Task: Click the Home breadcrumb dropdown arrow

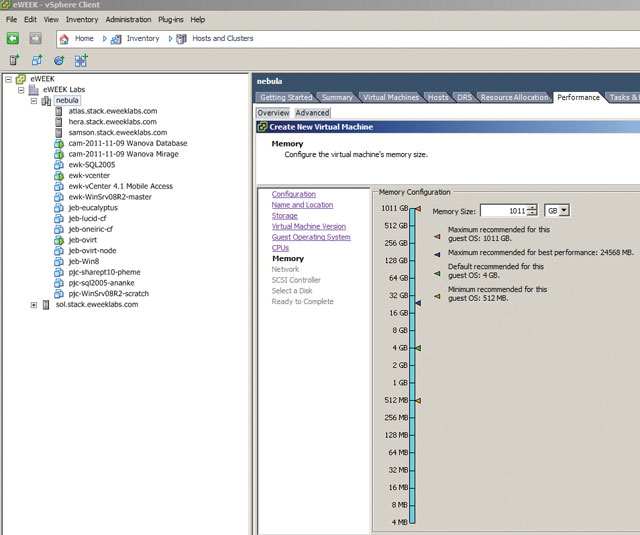Action: point(104,39)
